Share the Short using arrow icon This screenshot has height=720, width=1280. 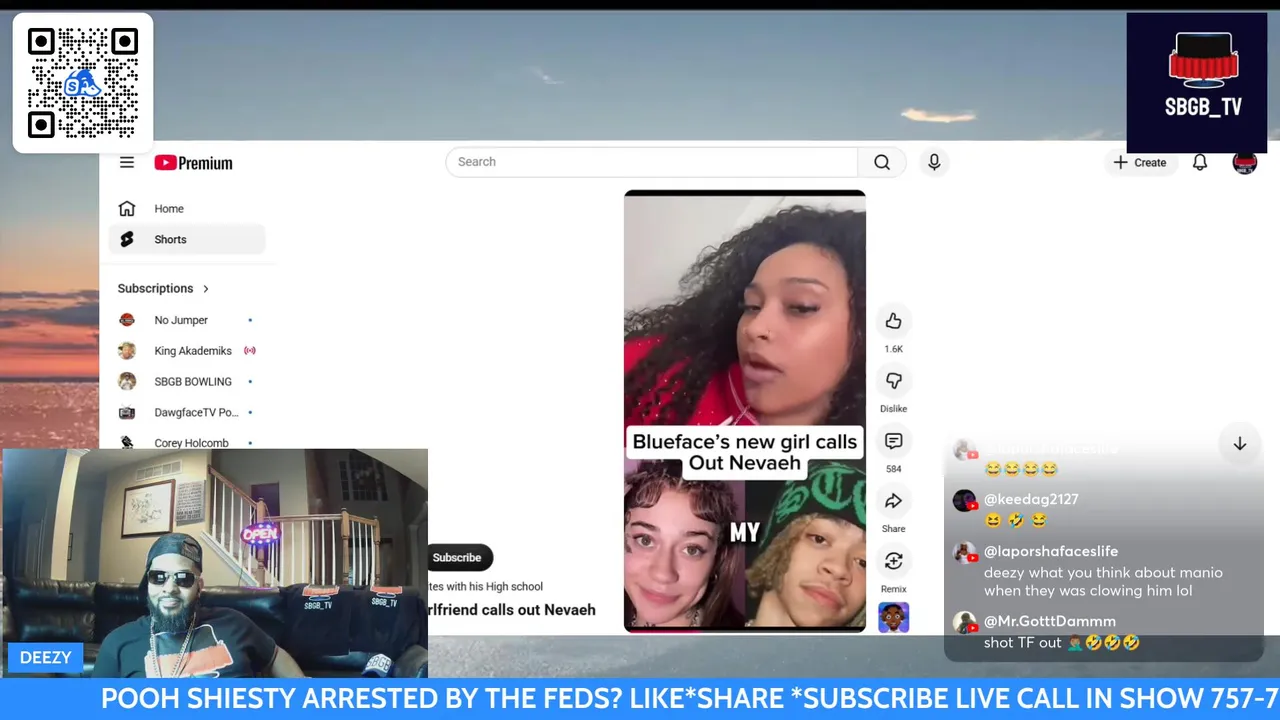893,501
